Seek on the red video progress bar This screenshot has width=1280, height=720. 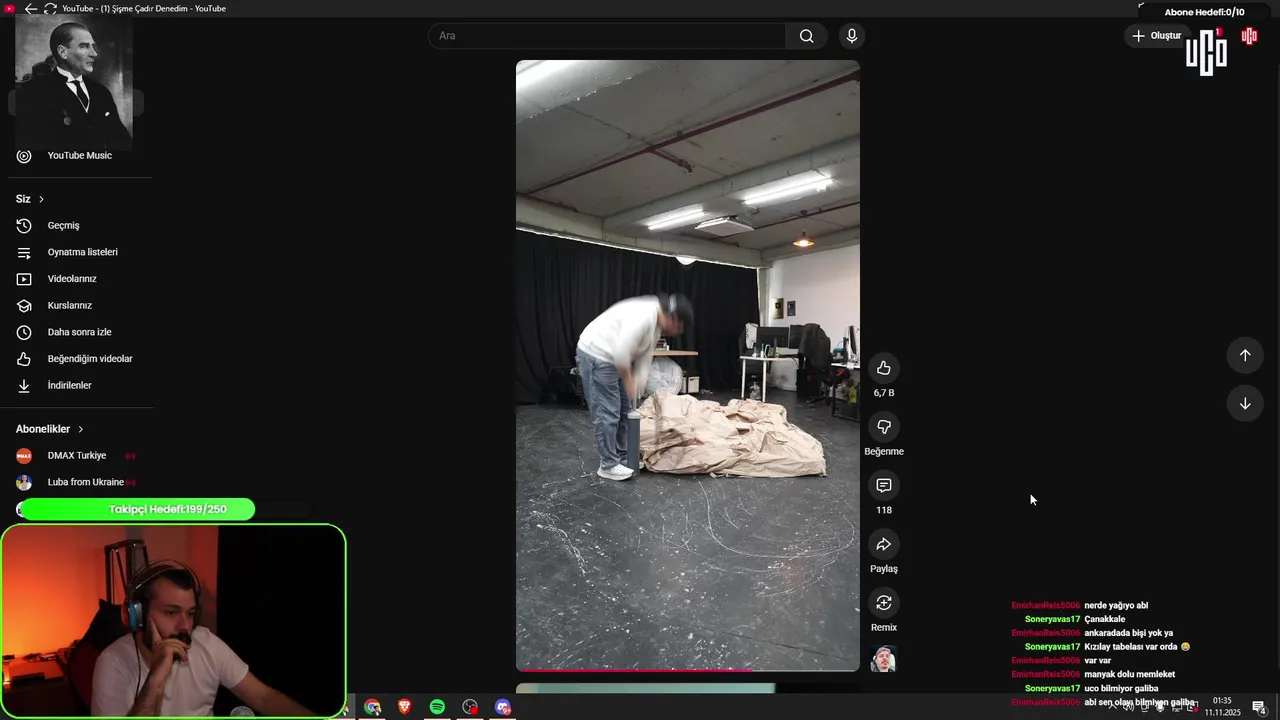click(x=687, y=670)
